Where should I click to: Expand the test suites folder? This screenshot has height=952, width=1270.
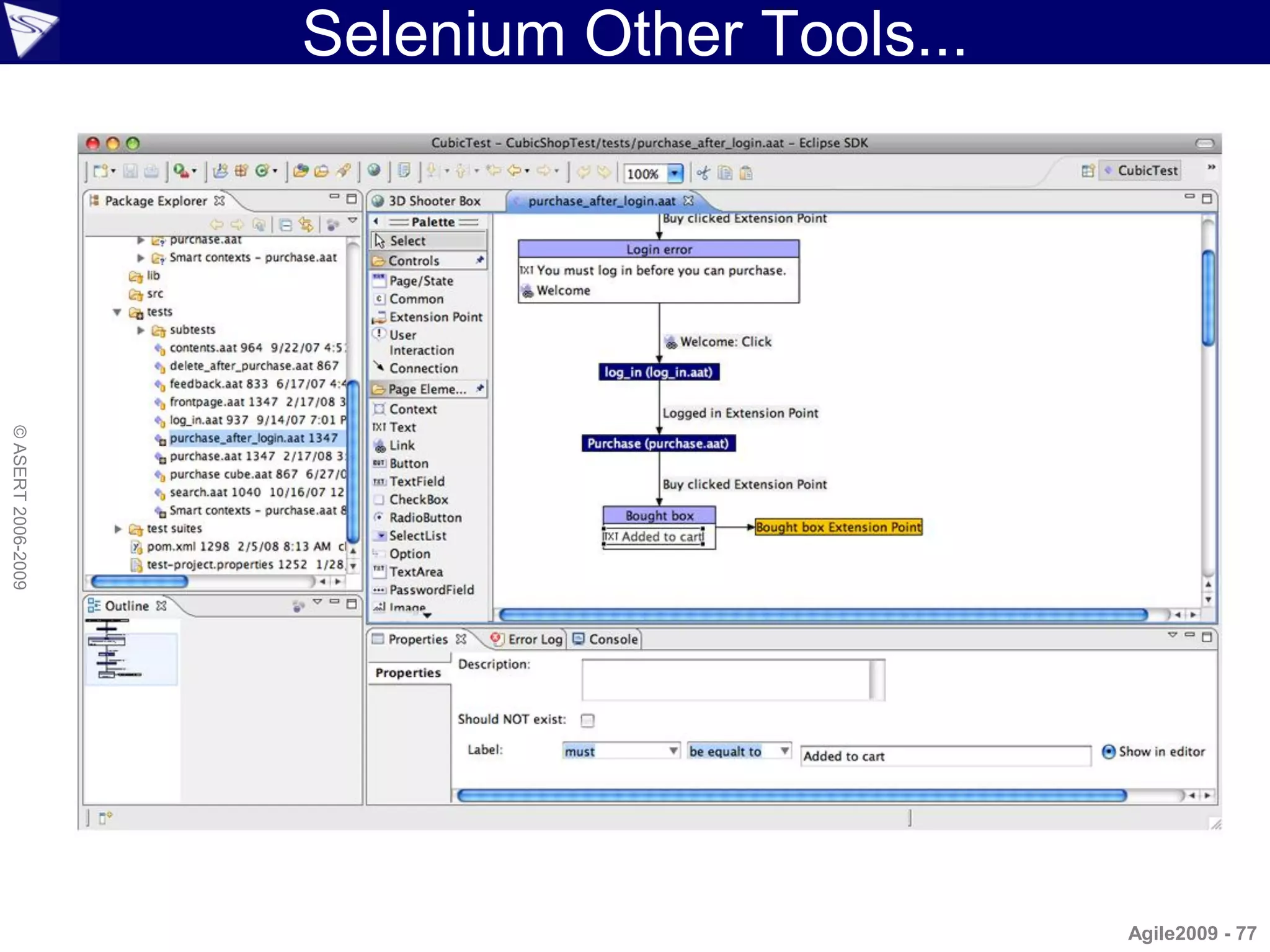tap(118, 529)
